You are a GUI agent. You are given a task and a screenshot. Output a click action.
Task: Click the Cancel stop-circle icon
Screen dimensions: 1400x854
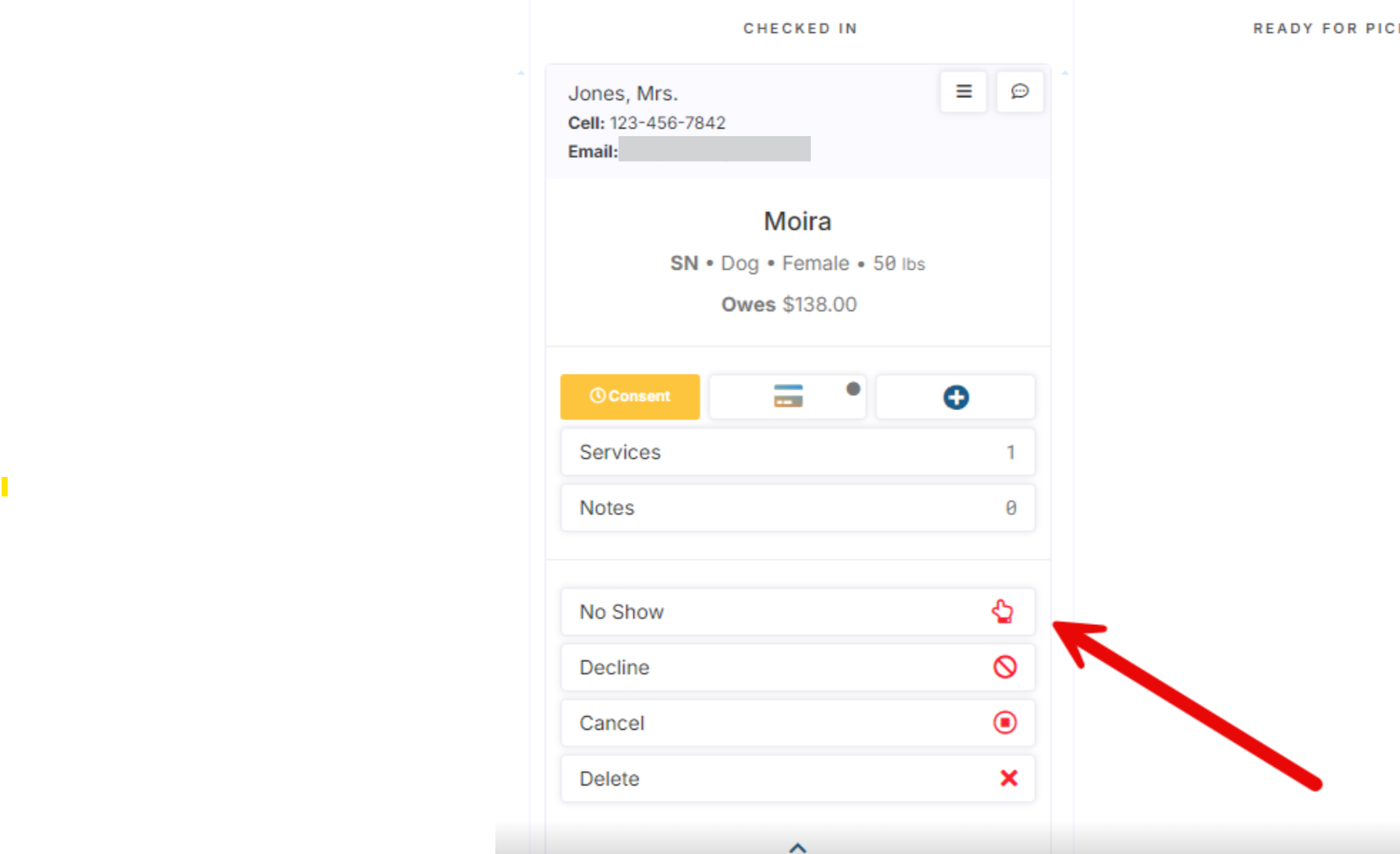[x=1004, y=723]
